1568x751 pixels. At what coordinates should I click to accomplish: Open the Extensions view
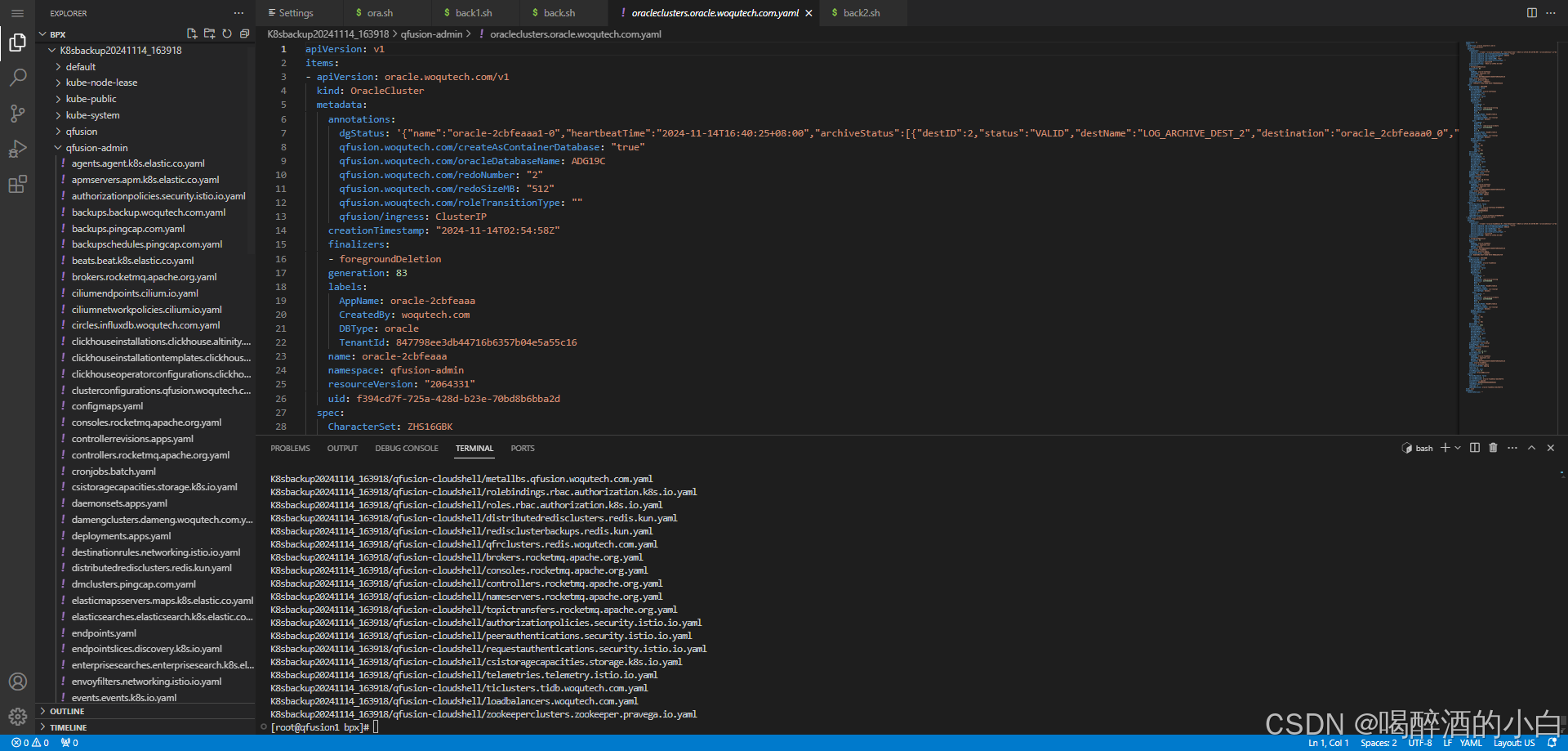pyautogui.click(x=17, y=184)
